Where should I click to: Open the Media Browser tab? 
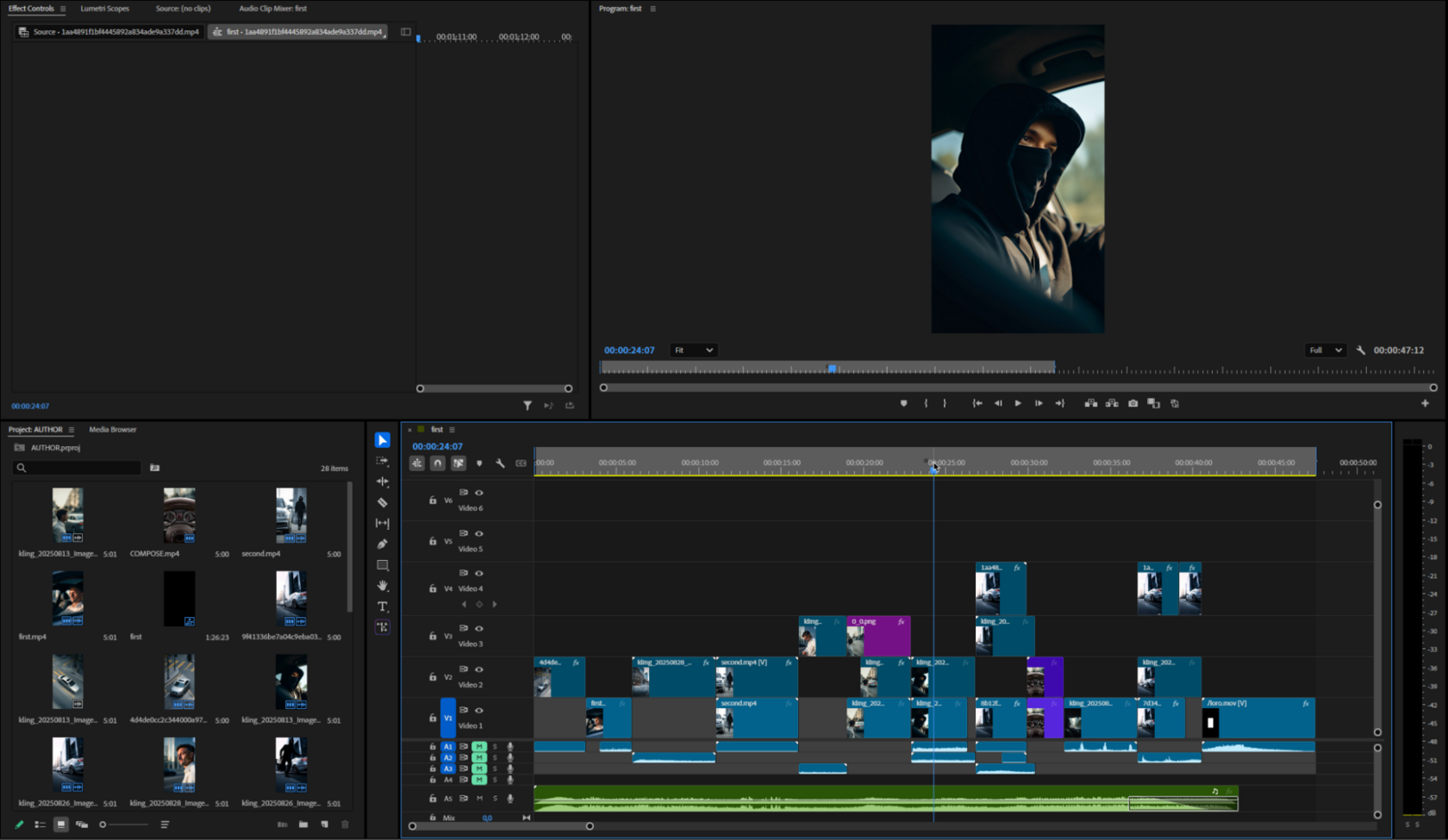coord(113,429)
